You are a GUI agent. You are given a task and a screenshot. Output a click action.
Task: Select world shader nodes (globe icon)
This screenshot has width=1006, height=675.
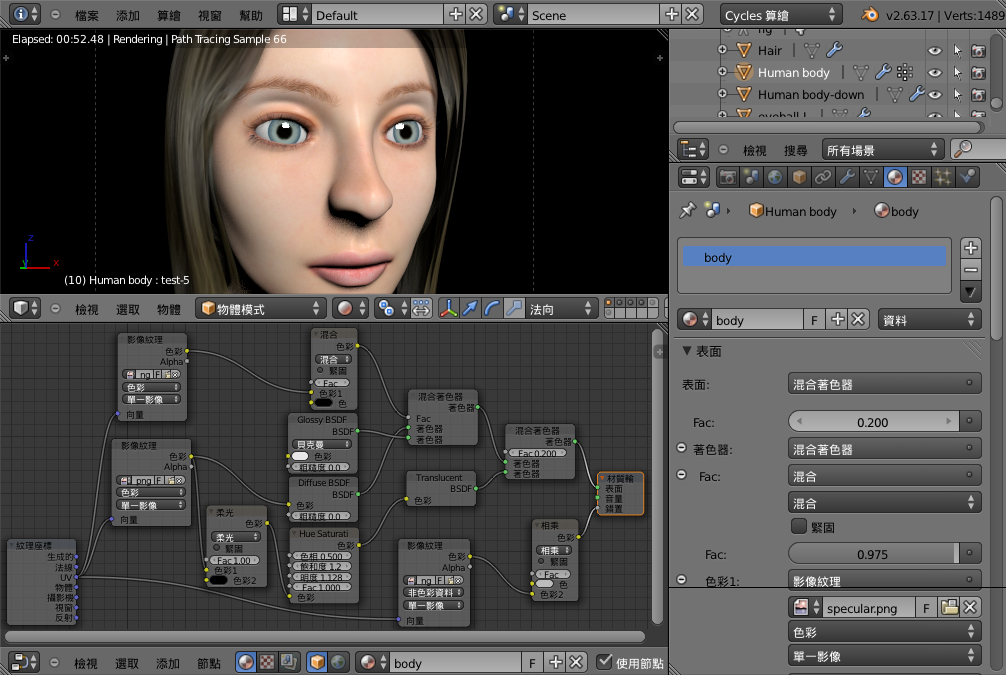click(x=337, y=662)
